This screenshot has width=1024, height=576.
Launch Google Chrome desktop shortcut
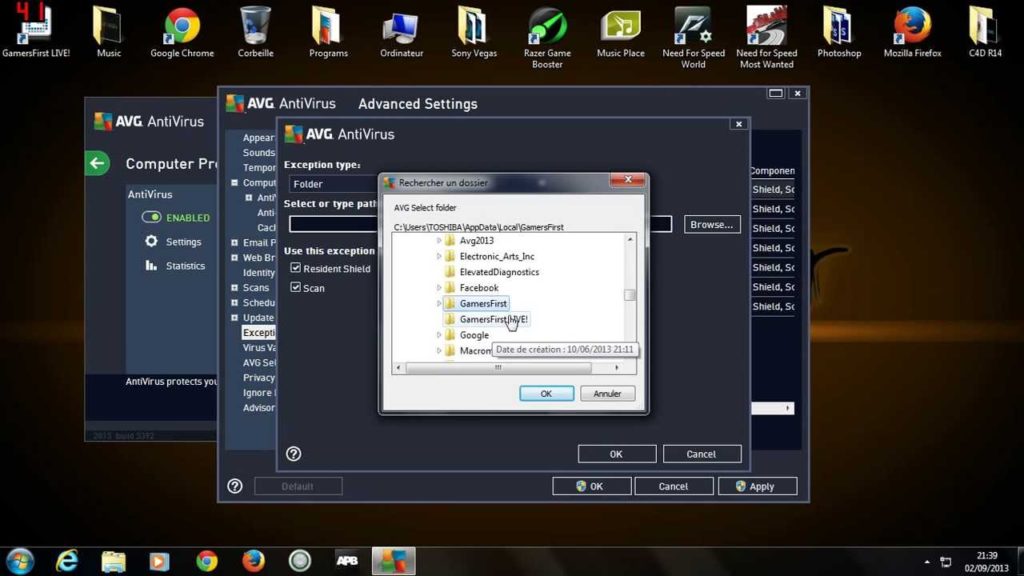(182, 31)
